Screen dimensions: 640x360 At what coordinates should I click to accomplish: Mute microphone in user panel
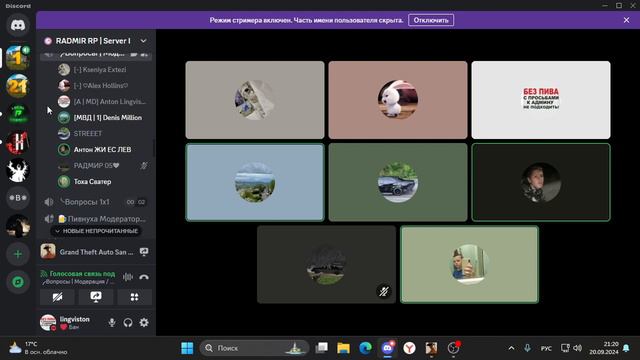pyautogui.click(x=111, y=322)
